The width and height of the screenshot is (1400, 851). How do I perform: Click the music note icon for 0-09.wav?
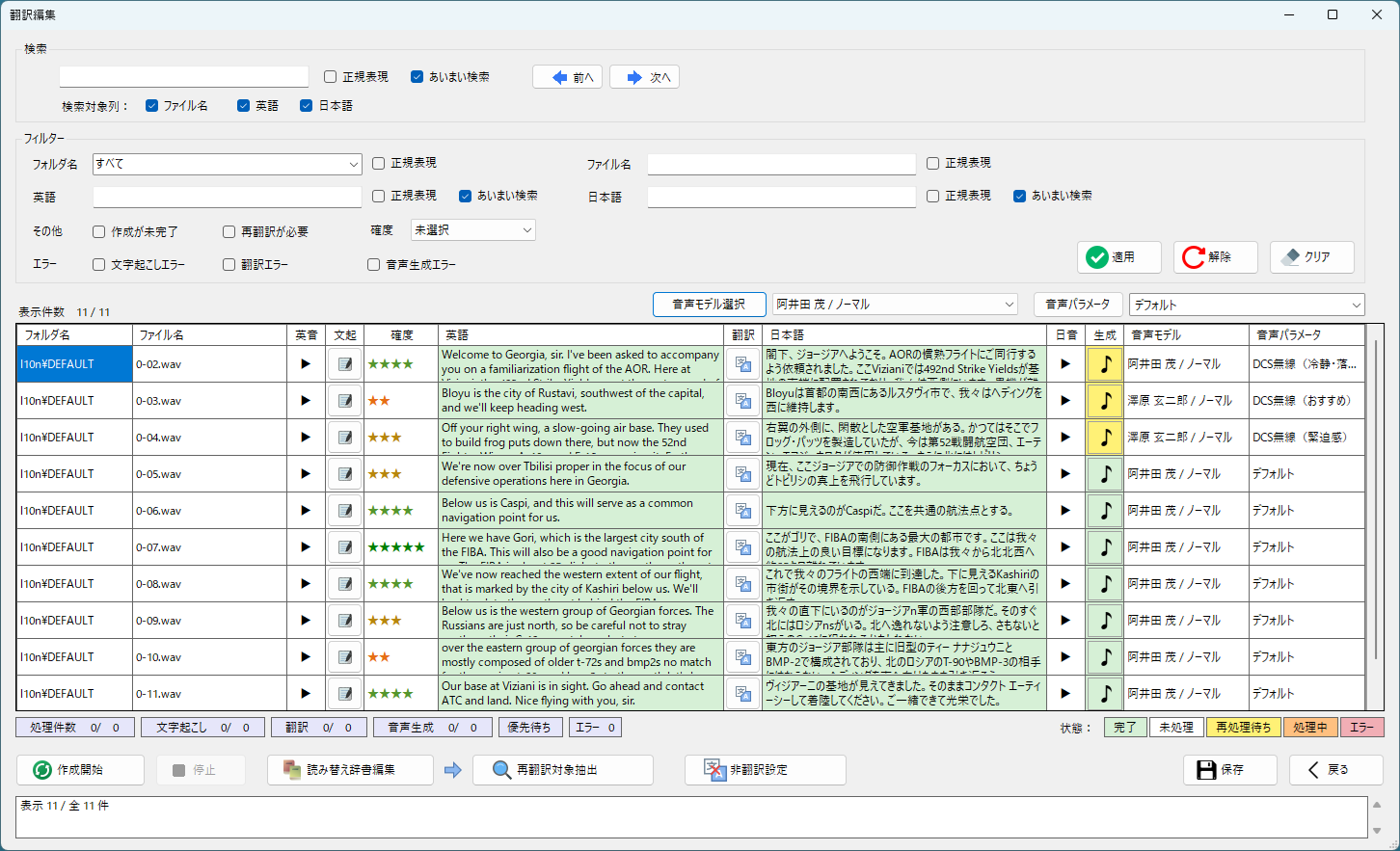click(1105, 621)
